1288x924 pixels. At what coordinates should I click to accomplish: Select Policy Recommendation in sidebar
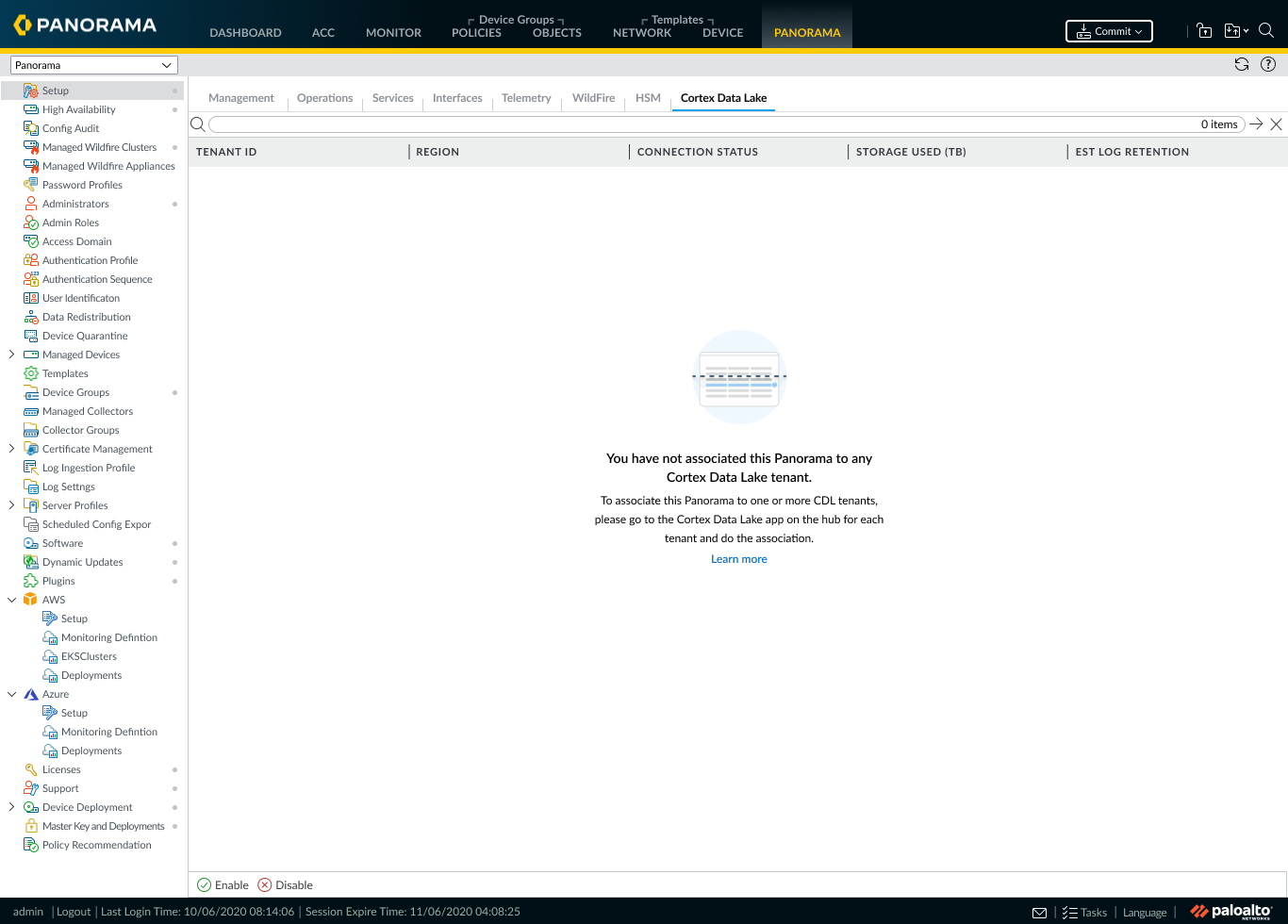pos(96,845)
